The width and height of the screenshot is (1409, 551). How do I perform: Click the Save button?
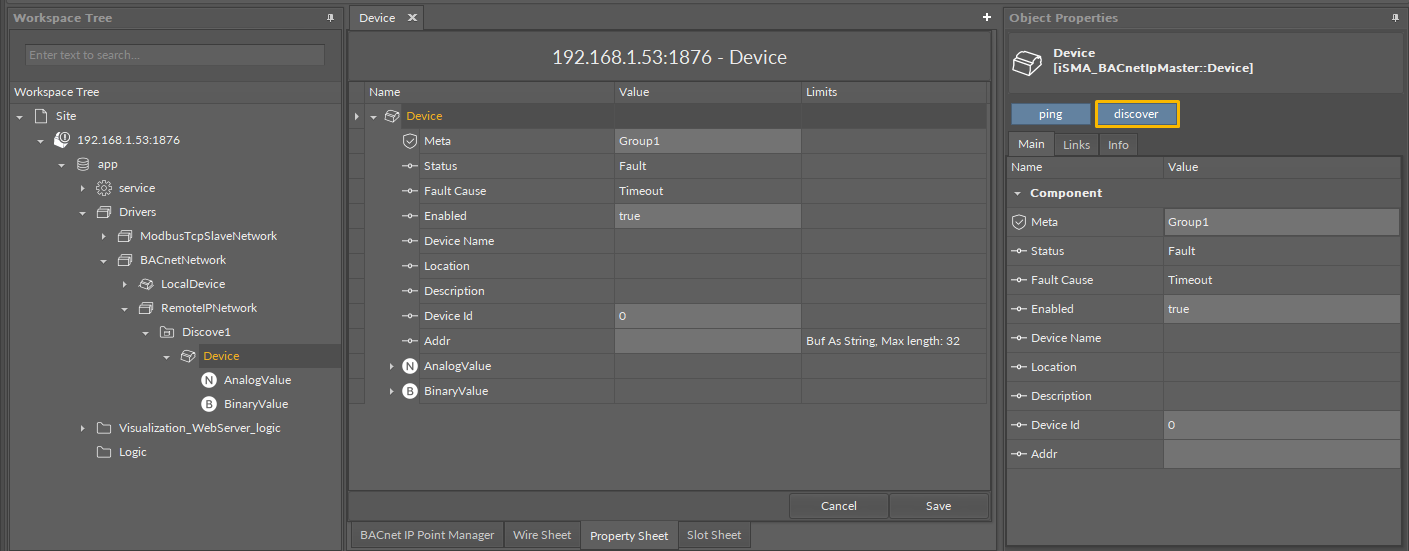point(938,506)
